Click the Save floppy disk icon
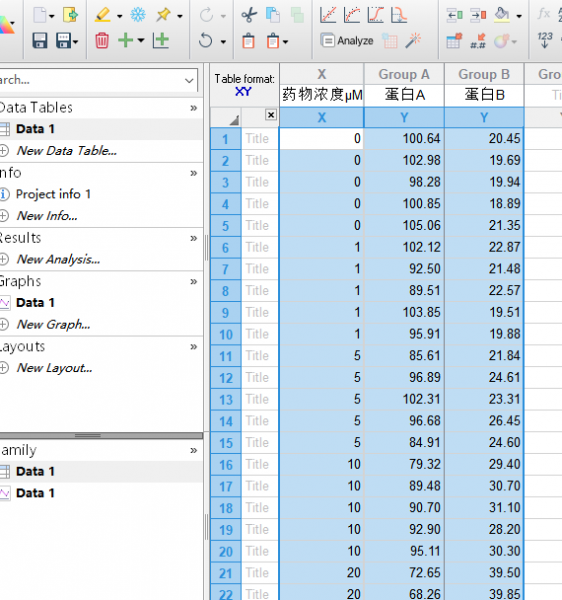 (40, 40)
